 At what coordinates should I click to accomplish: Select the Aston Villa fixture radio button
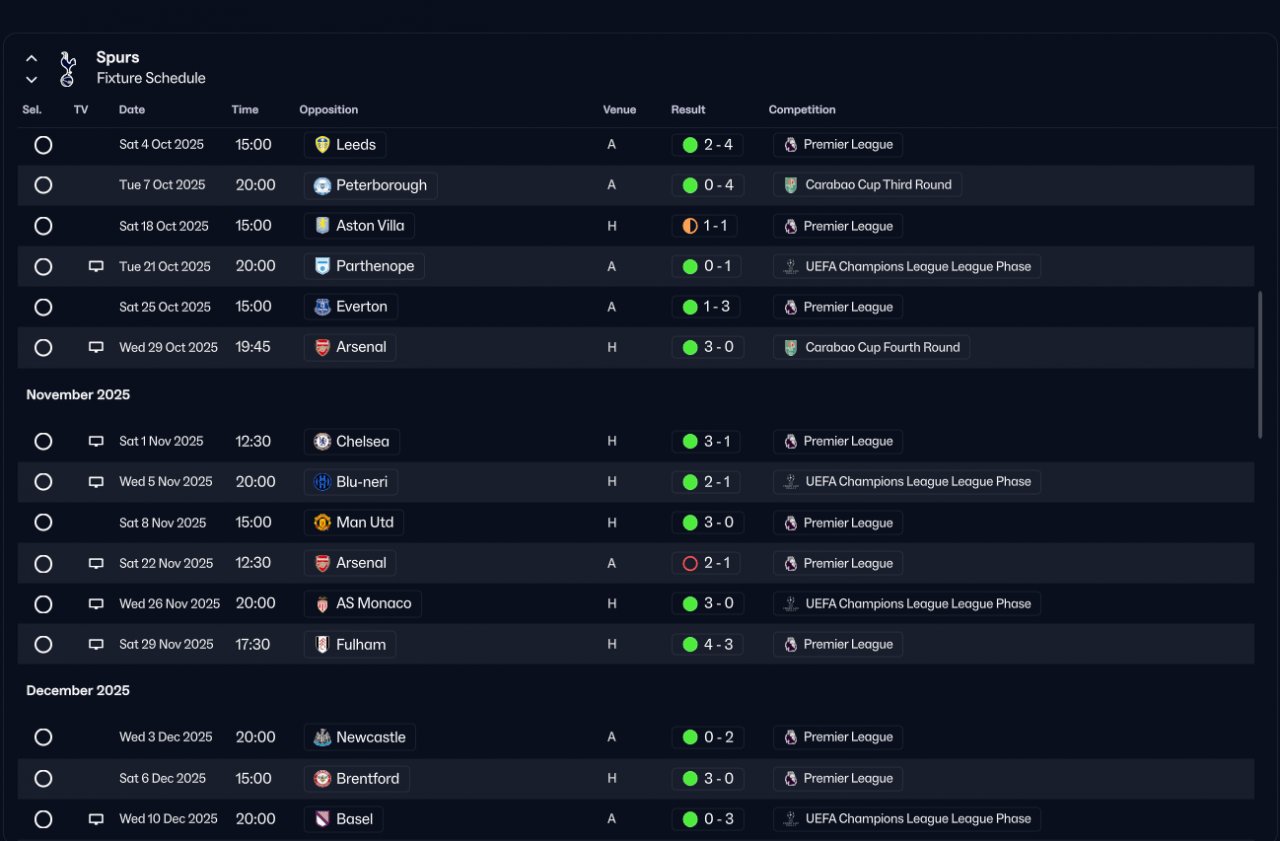(x=43, y=226)
